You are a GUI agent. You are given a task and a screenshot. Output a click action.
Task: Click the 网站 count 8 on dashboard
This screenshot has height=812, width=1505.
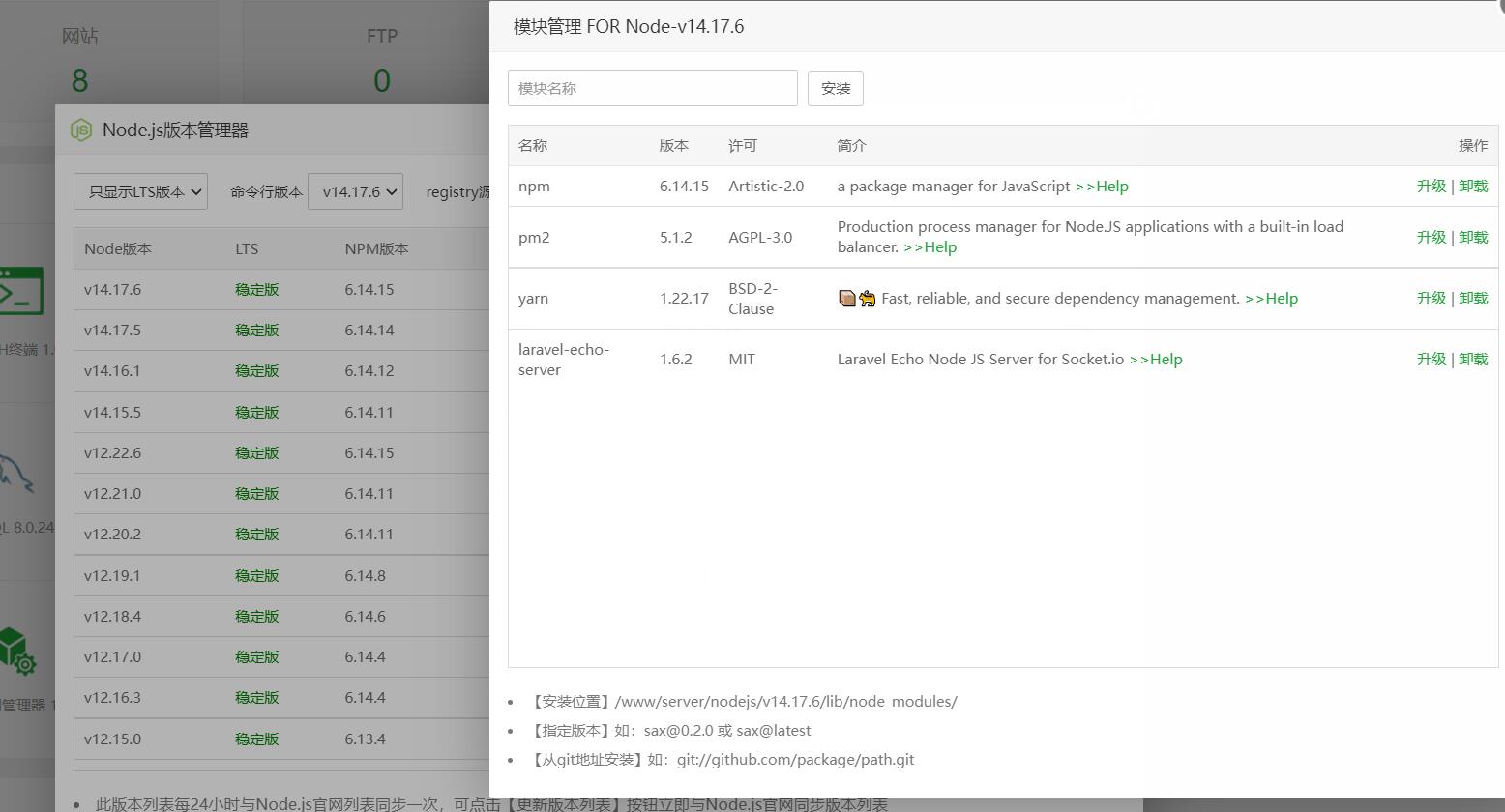80,80
